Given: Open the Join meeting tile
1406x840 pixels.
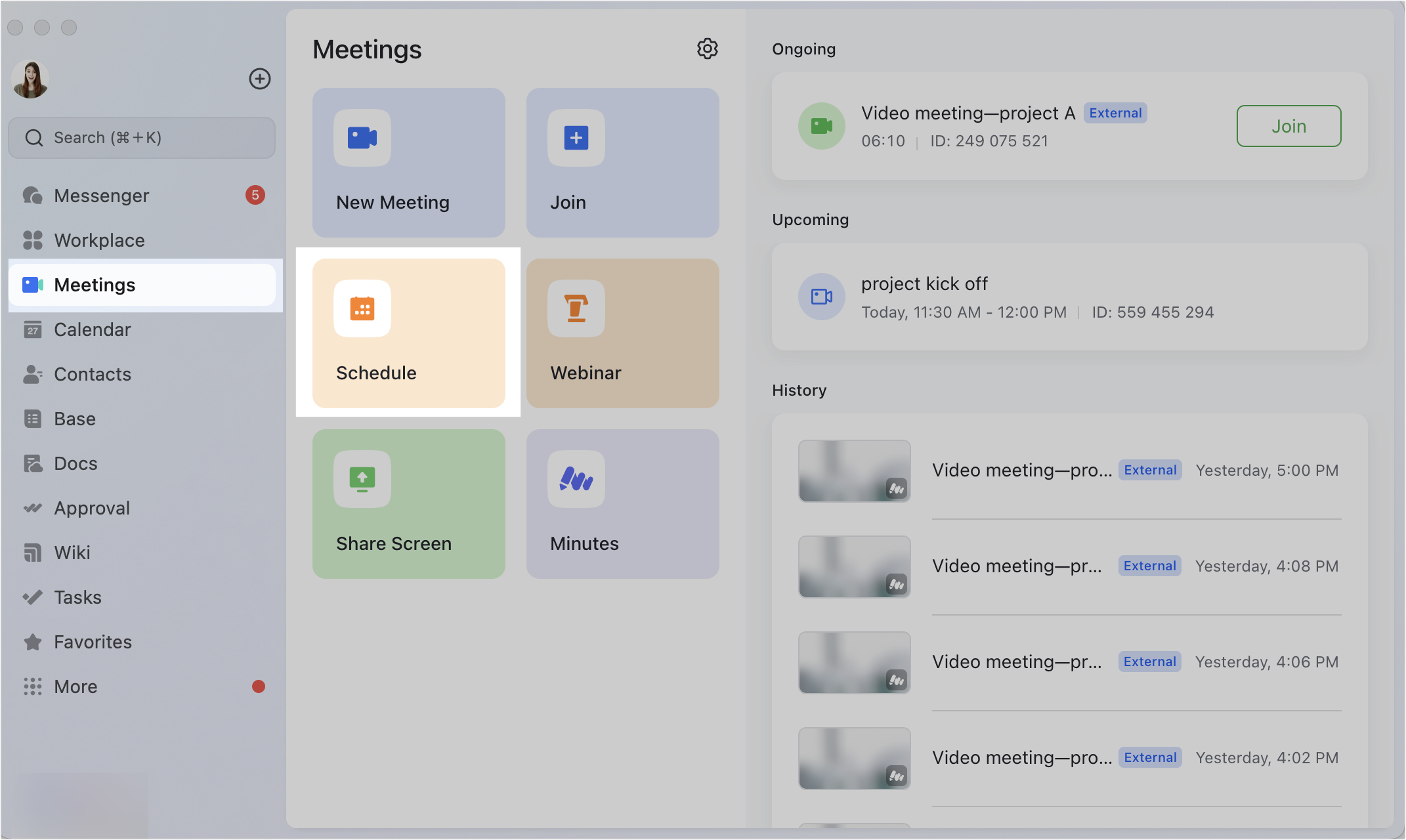Looking at the screenshot, I should pyautogui.click(x=622, y=163).
